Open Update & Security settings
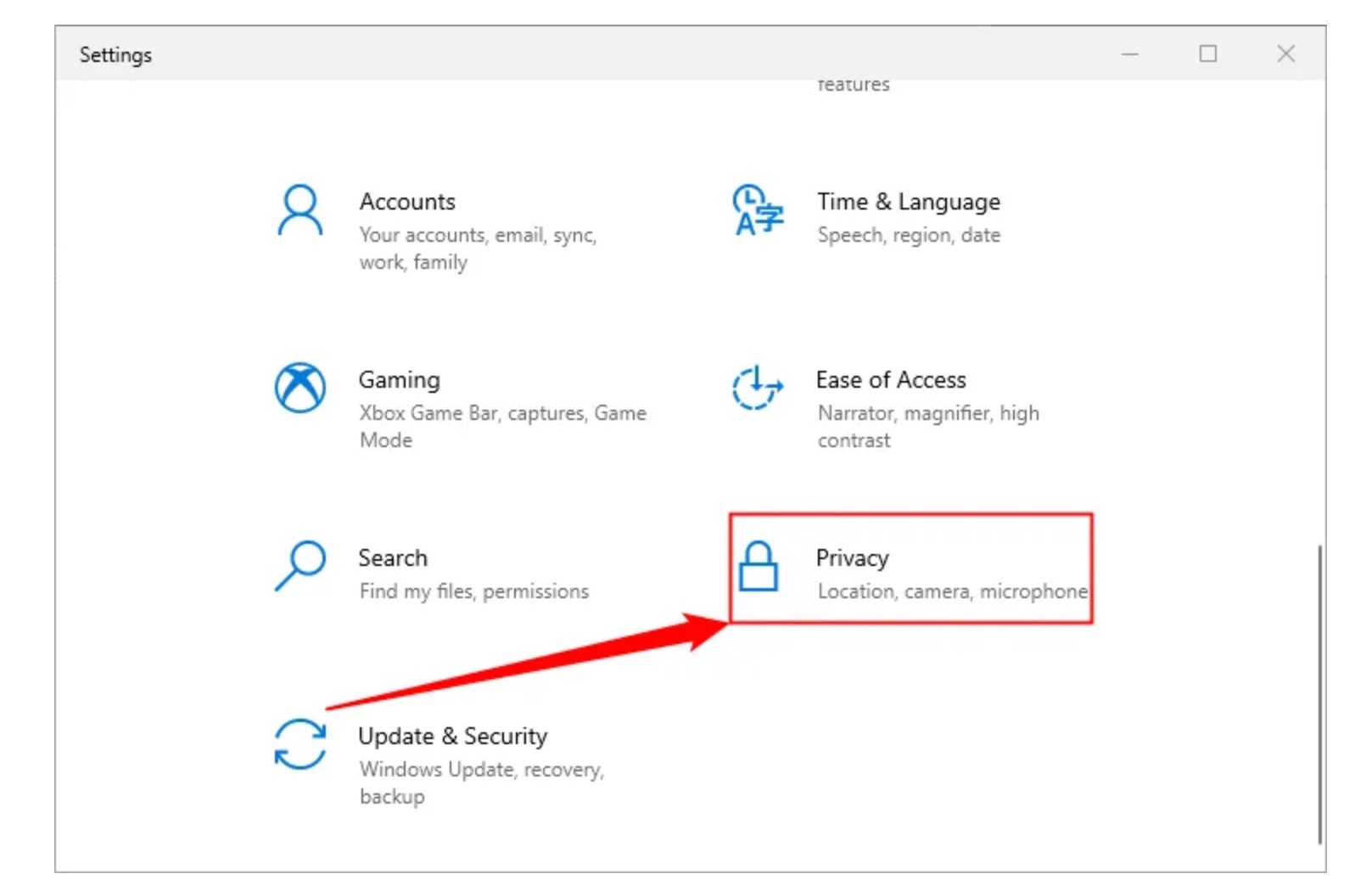The image size is (1366, 896). pos(453,736)
